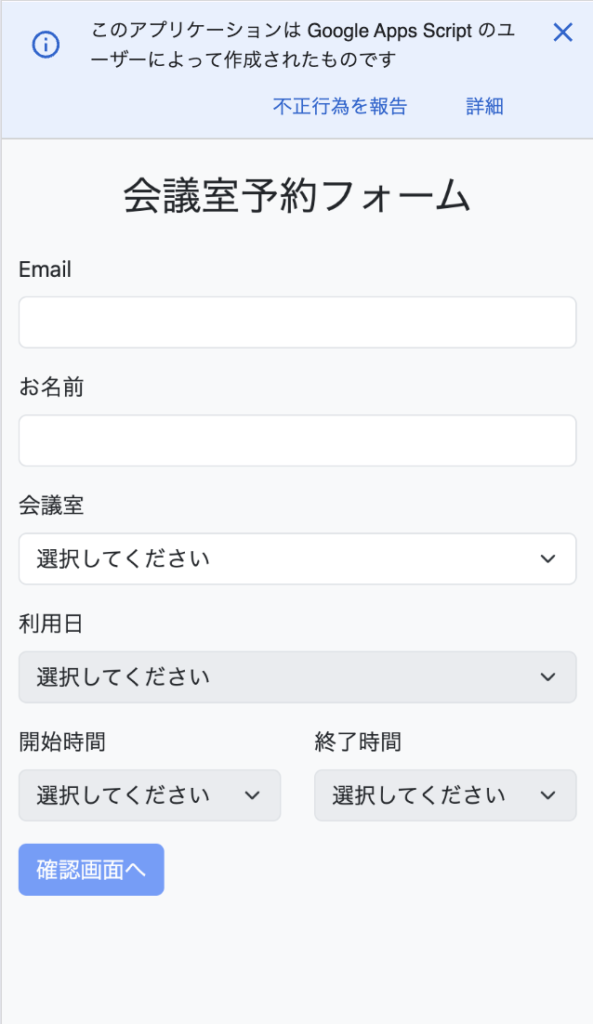Click the 確認画面へ button

pos(91,869)
